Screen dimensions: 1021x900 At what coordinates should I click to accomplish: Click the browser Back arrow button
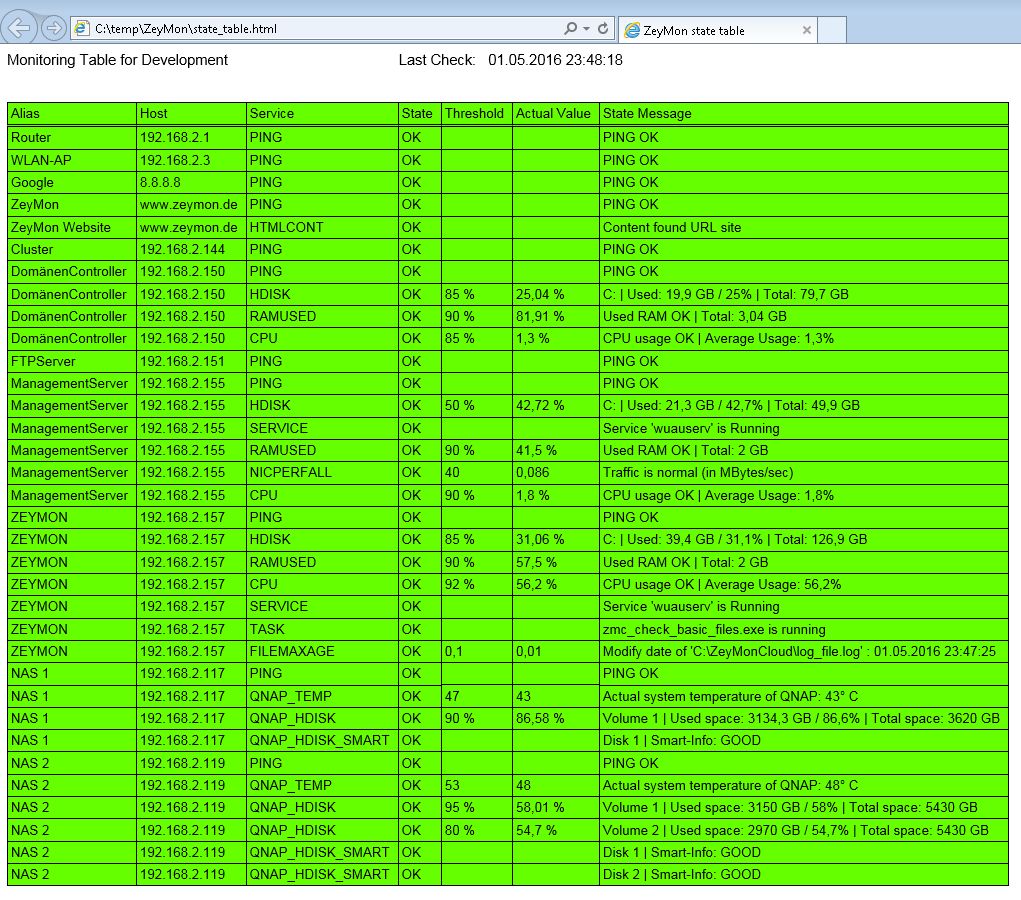click(22, 28)
